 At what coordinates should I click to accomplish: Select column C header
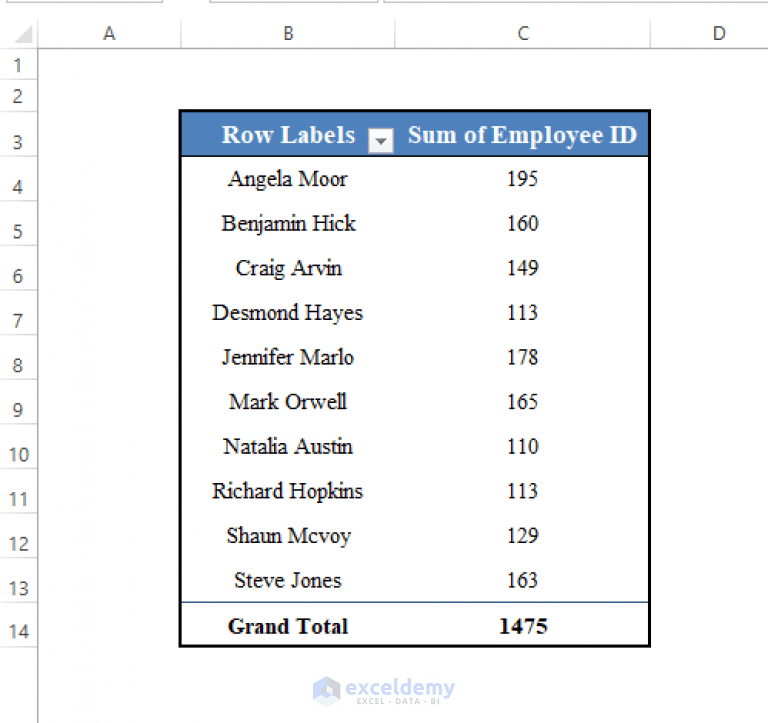pos(523,33)
